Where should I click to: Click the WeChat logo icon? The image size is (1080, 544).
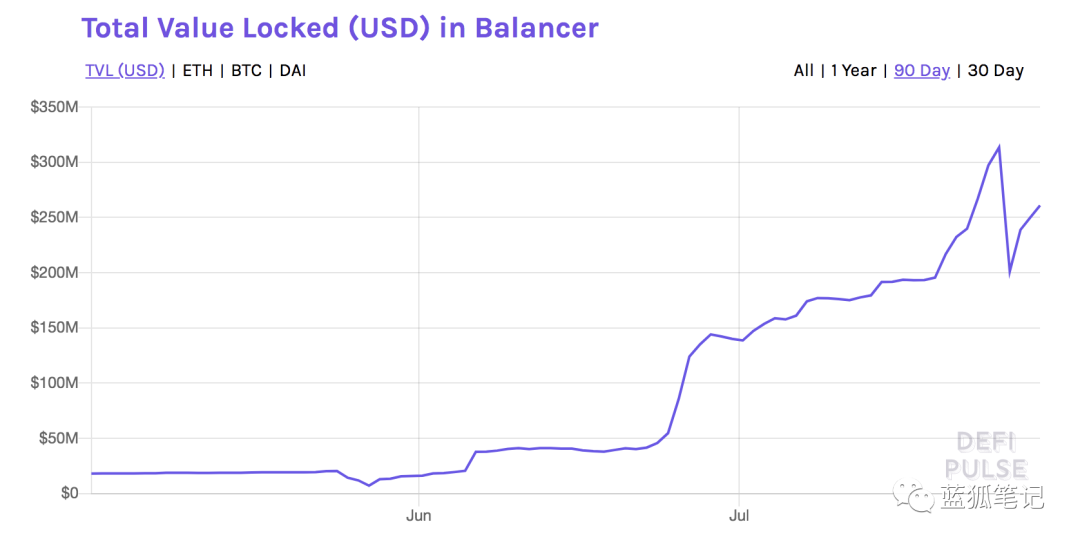(x=915, y=497)
